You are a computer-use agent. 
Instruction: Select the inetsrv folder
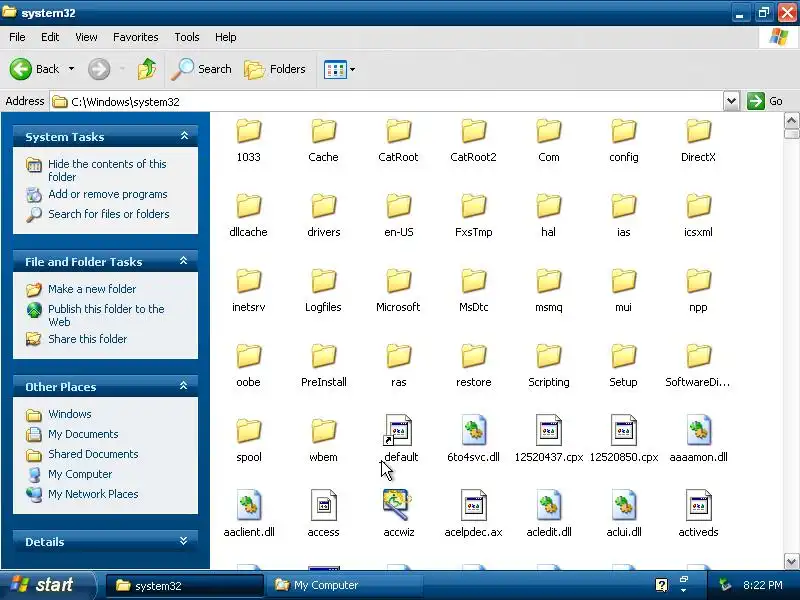[248, 291]
